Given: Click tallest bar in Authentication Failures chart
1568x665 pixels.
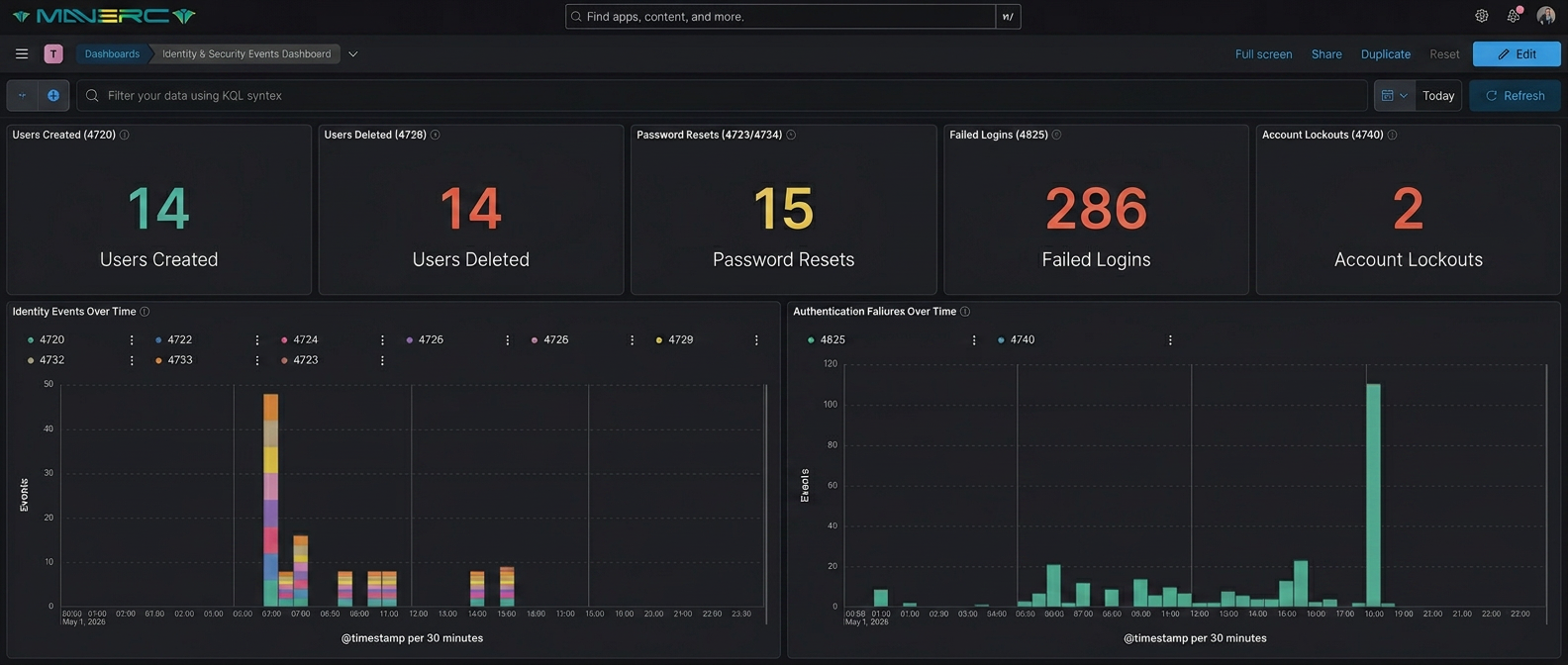Looking at the screenshot, I should (1373, 495).
